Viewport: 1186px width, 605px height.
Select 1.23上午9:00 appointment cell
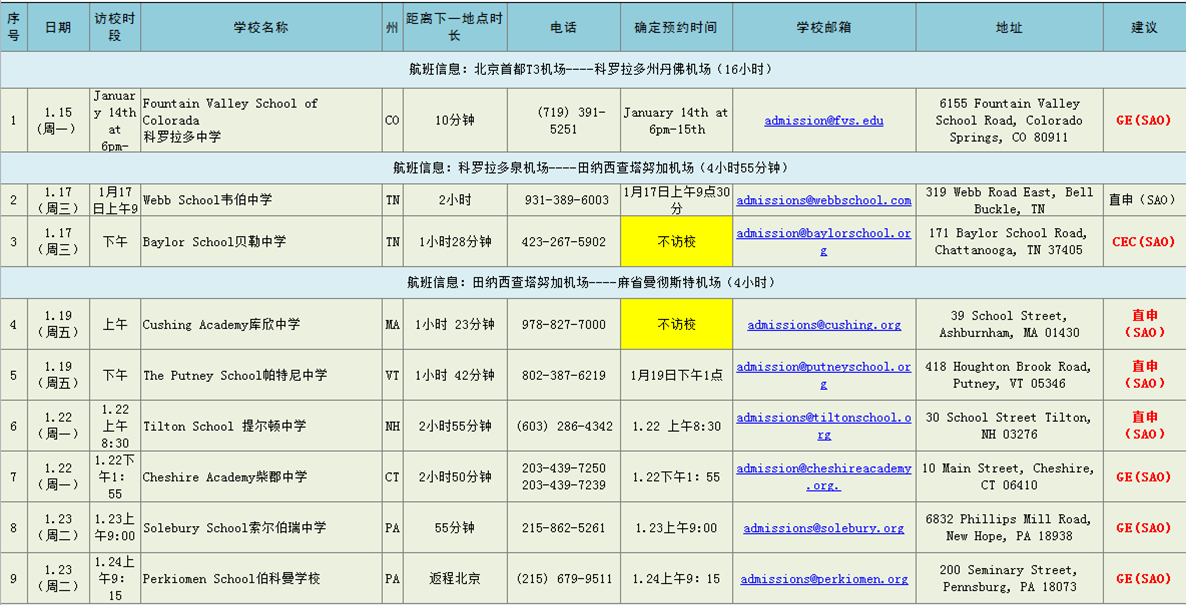pyautogui.click(x=676, y=528)
